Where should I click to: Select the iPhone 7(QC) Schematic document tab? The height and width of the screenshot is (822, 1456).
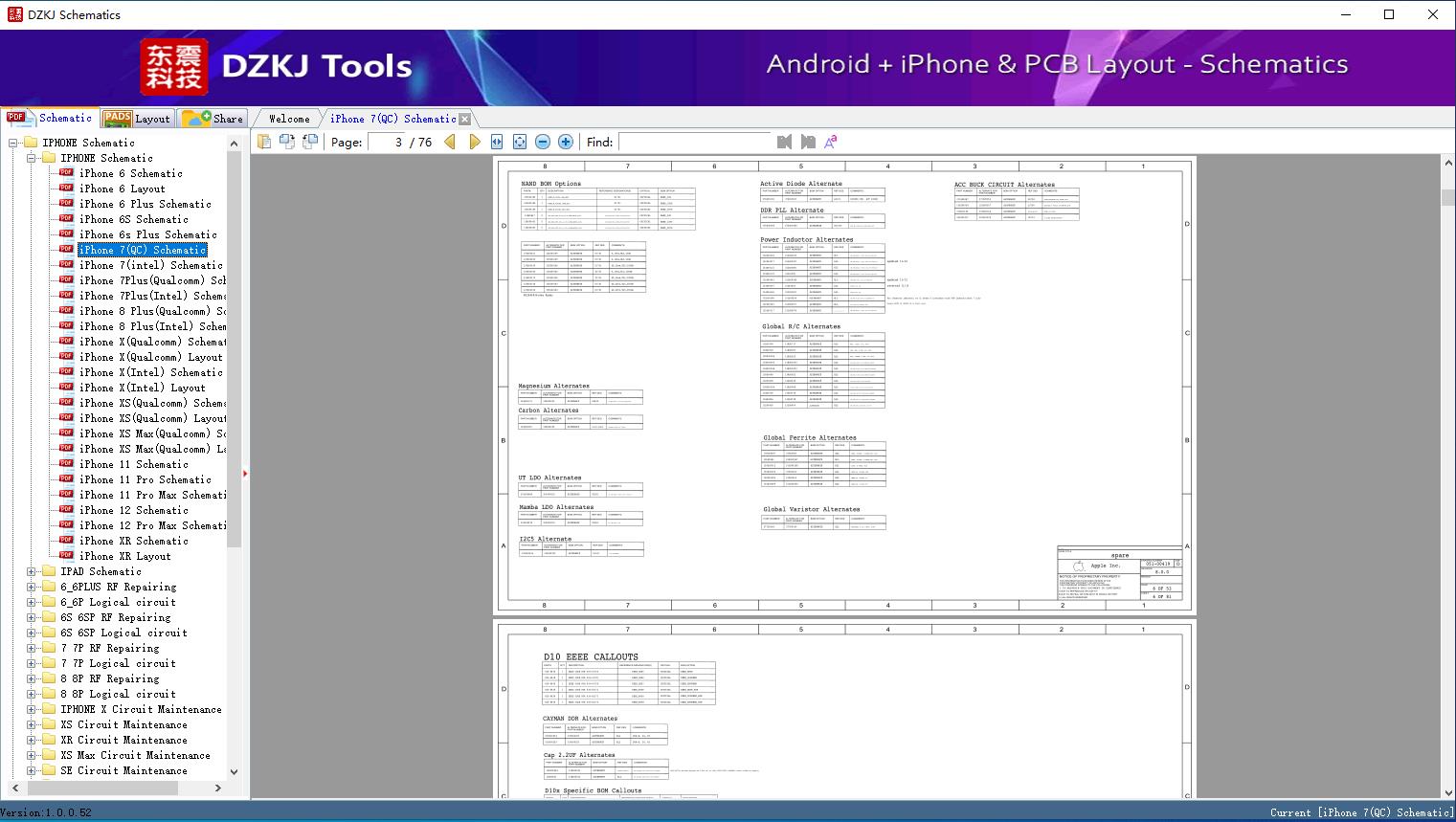(392, 119)
